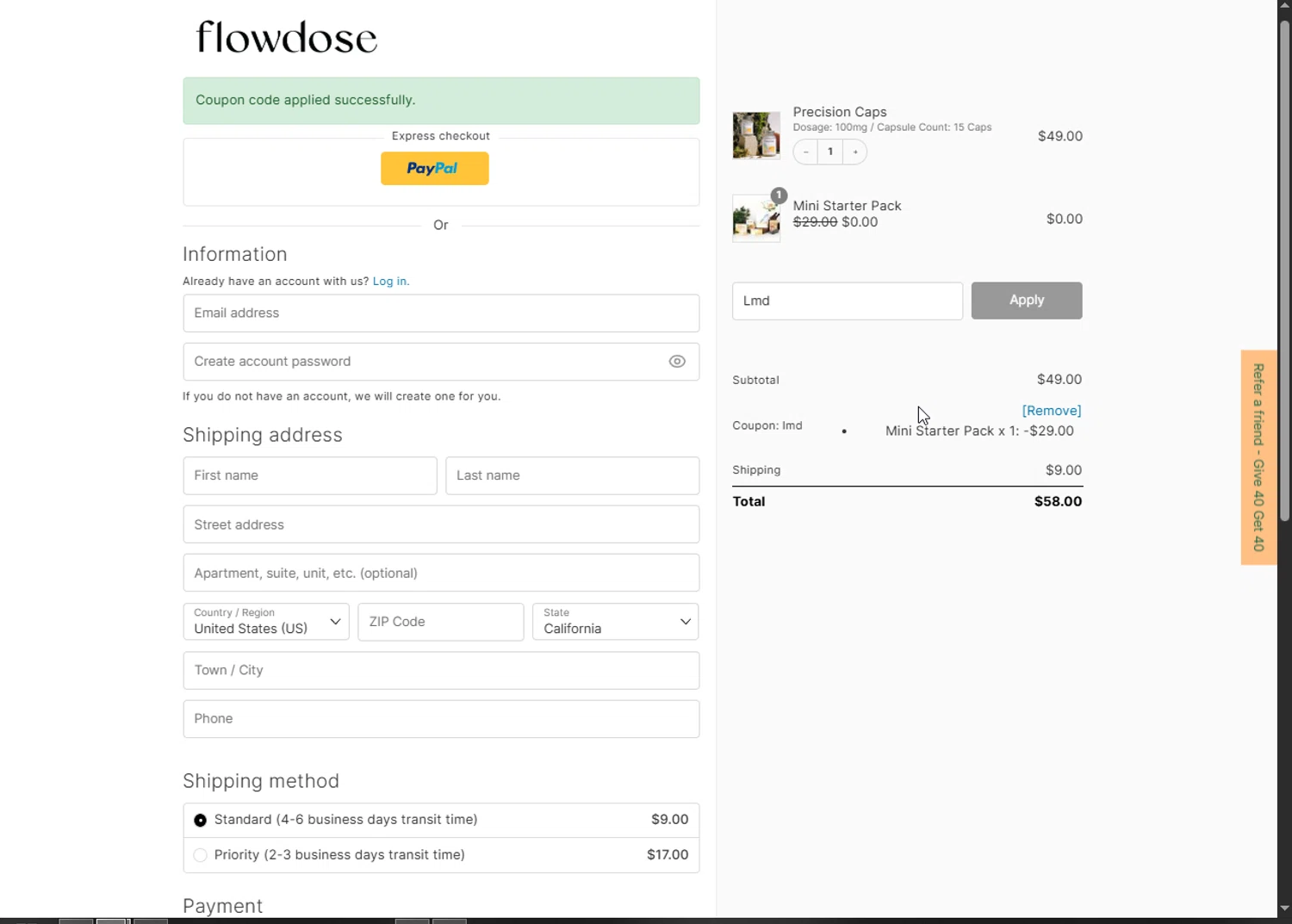Decrease Precision Caps quantity with minus
The width and height of the screenshot is (1292, 924).
(805, 152)
